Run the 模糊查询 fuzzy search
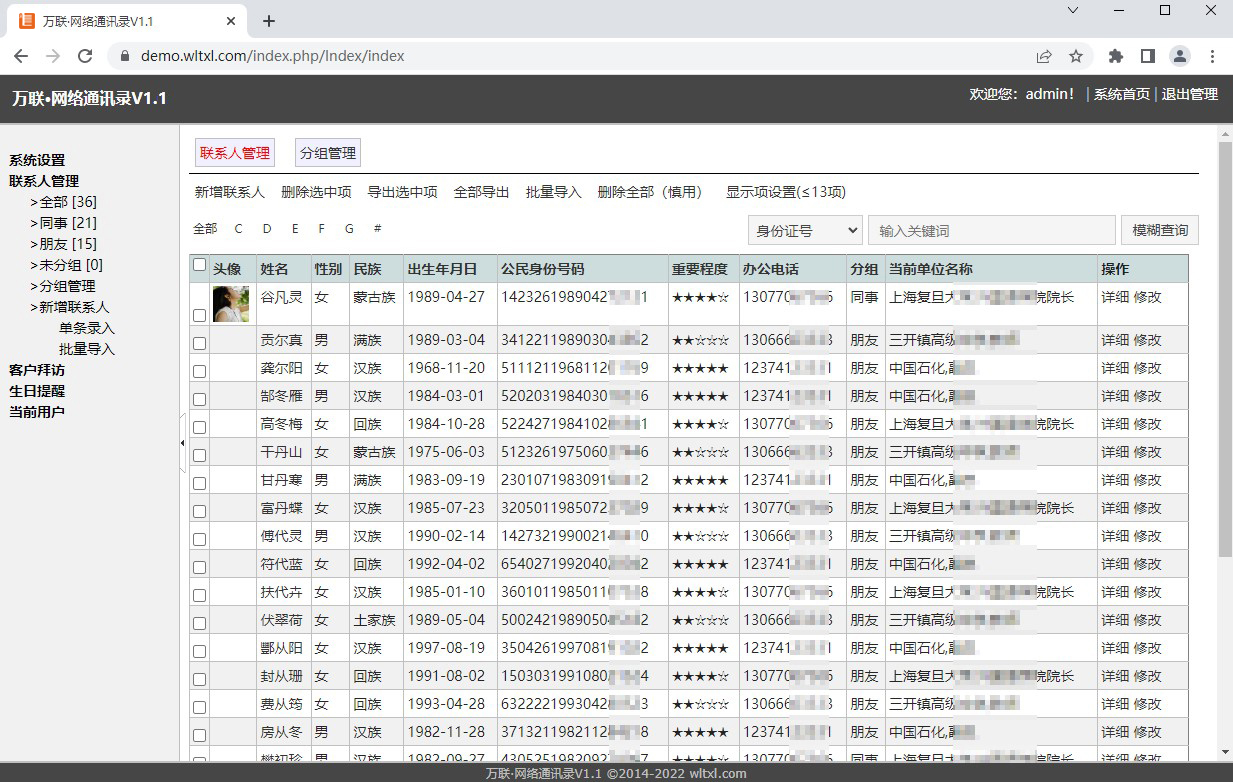Screen dimensions: 1233x782 (1157, 229)
